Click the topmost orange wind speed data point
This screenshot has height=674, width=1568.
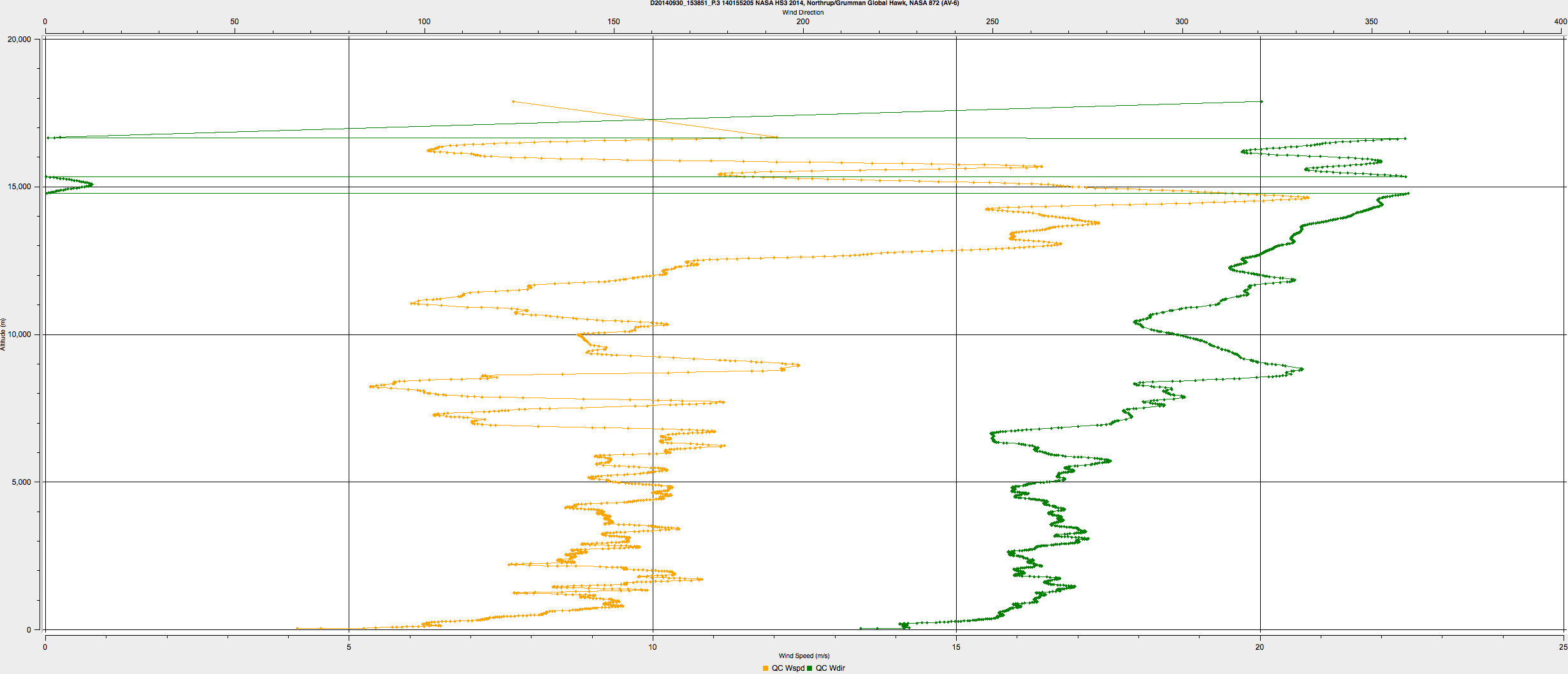click(513, 101)
